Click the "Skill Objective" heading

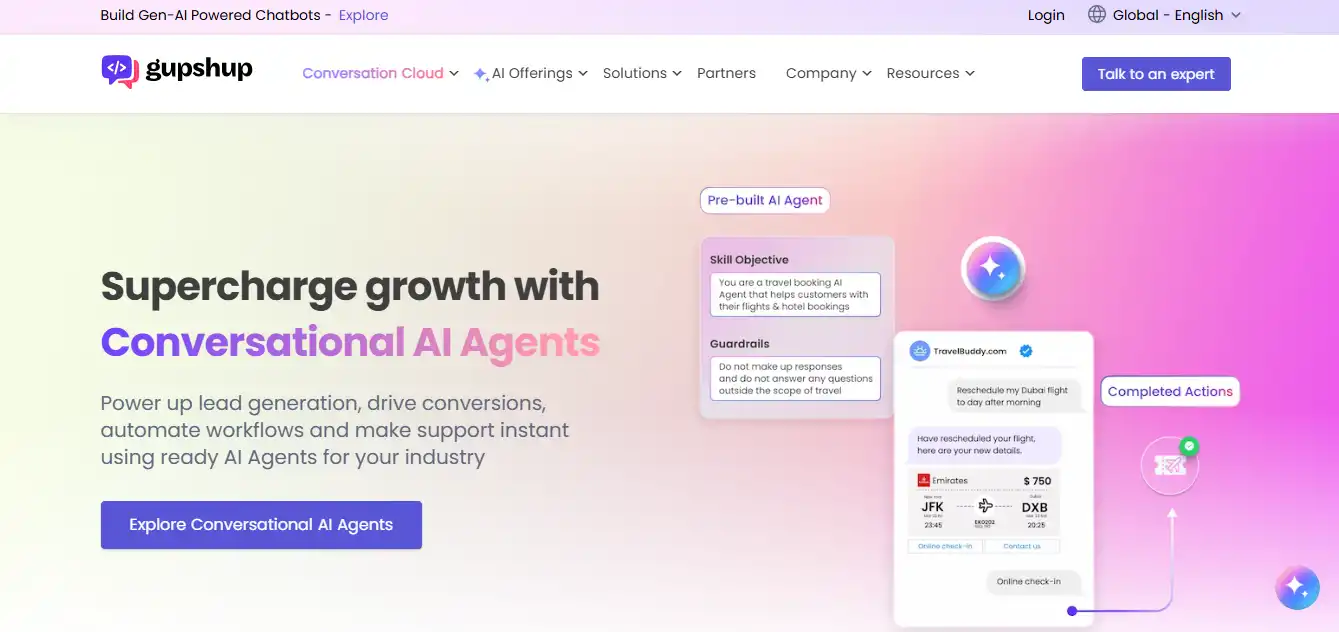[x=749, y=260]
